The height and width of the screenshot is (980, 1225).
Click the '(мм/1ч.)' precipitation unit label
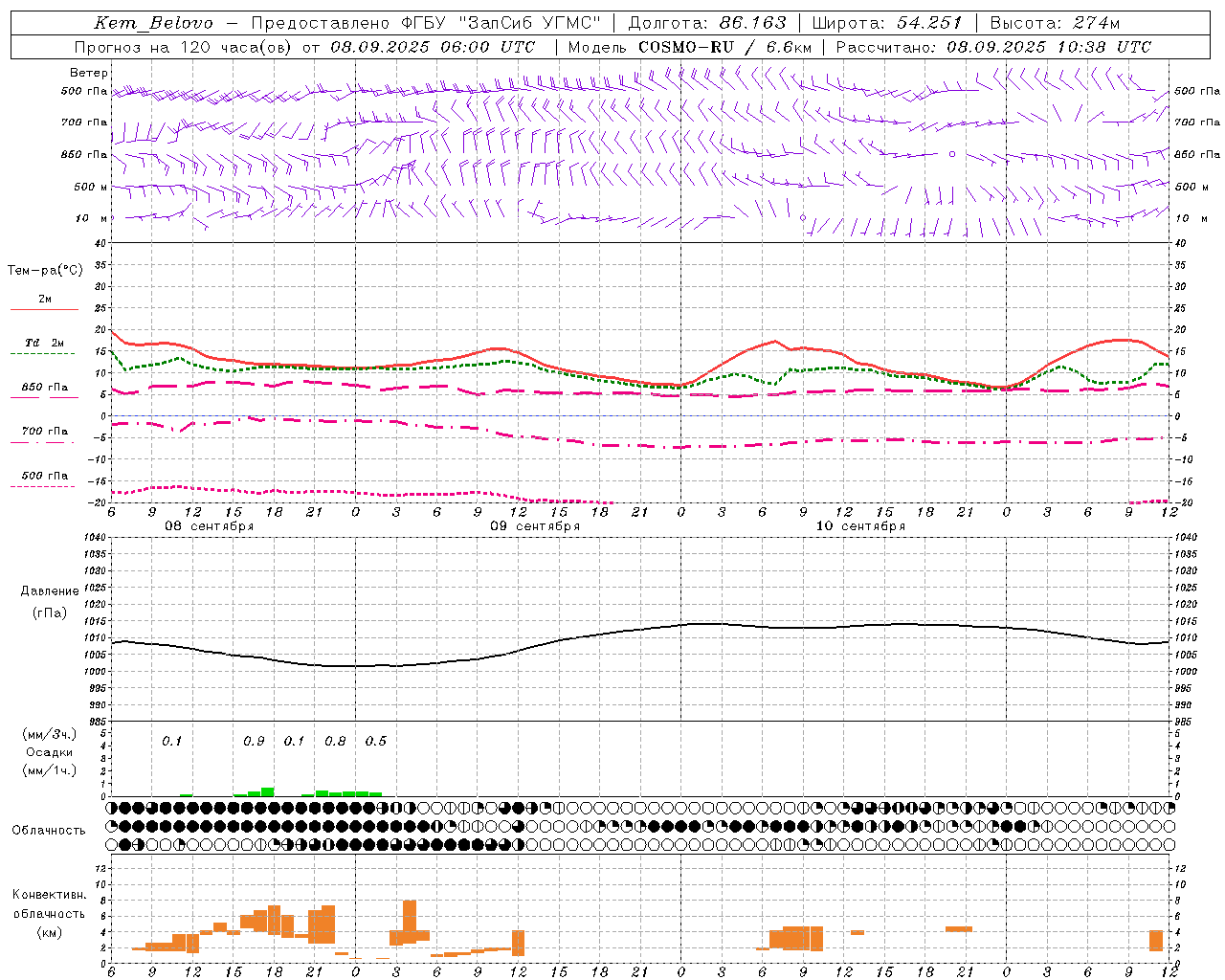pyautogui.click(x=50, y=770)
